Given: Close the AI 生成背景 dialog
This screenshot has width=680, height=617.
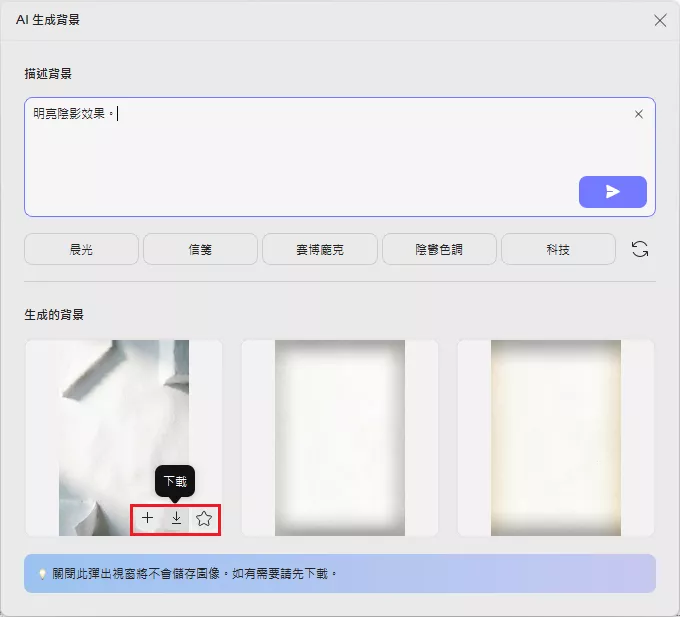Looking at the screenshot, I should click(x=660, y=20).
